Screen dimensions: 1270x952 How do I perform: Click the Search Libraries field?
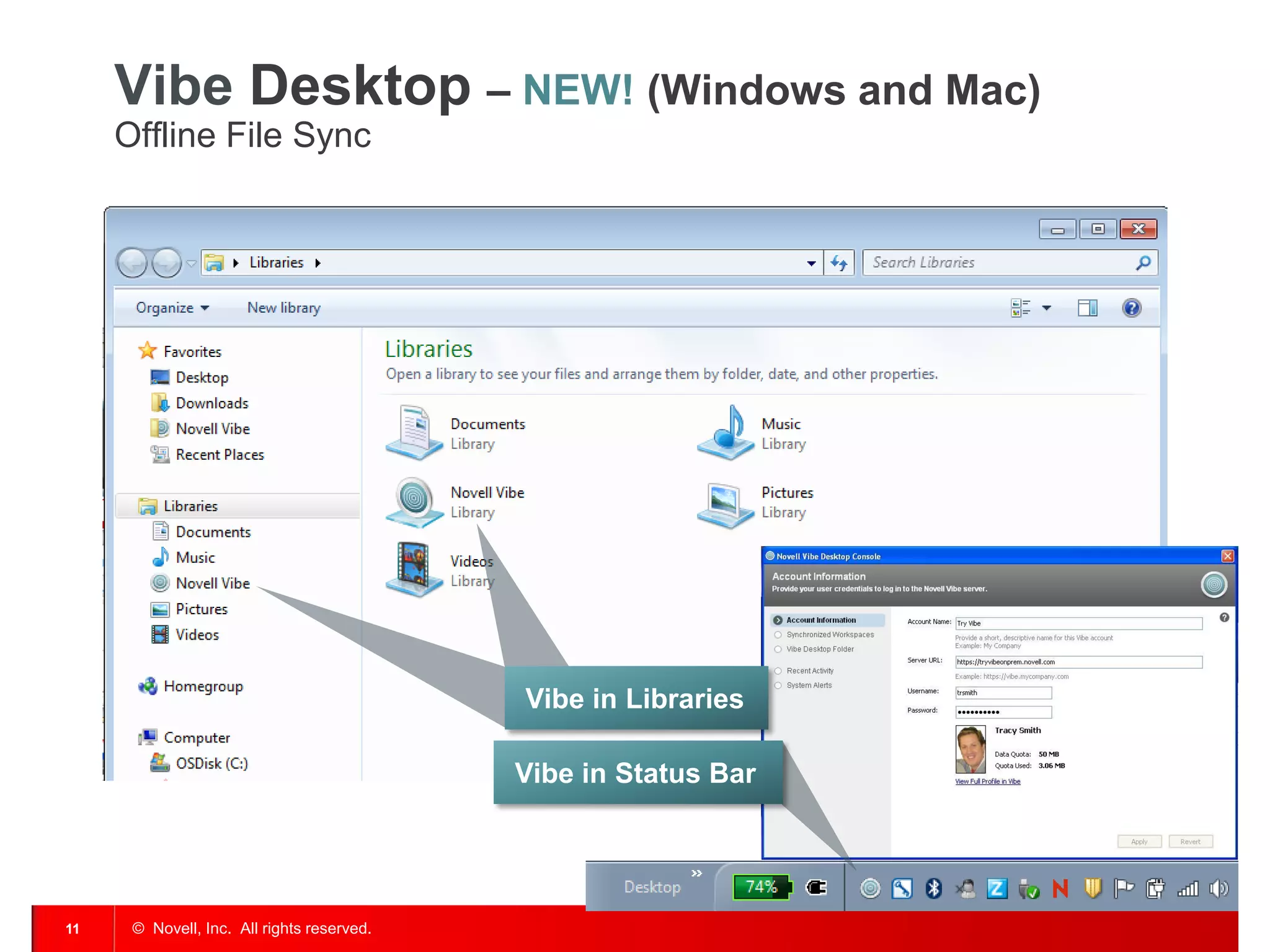click(x=1010, y=263)
